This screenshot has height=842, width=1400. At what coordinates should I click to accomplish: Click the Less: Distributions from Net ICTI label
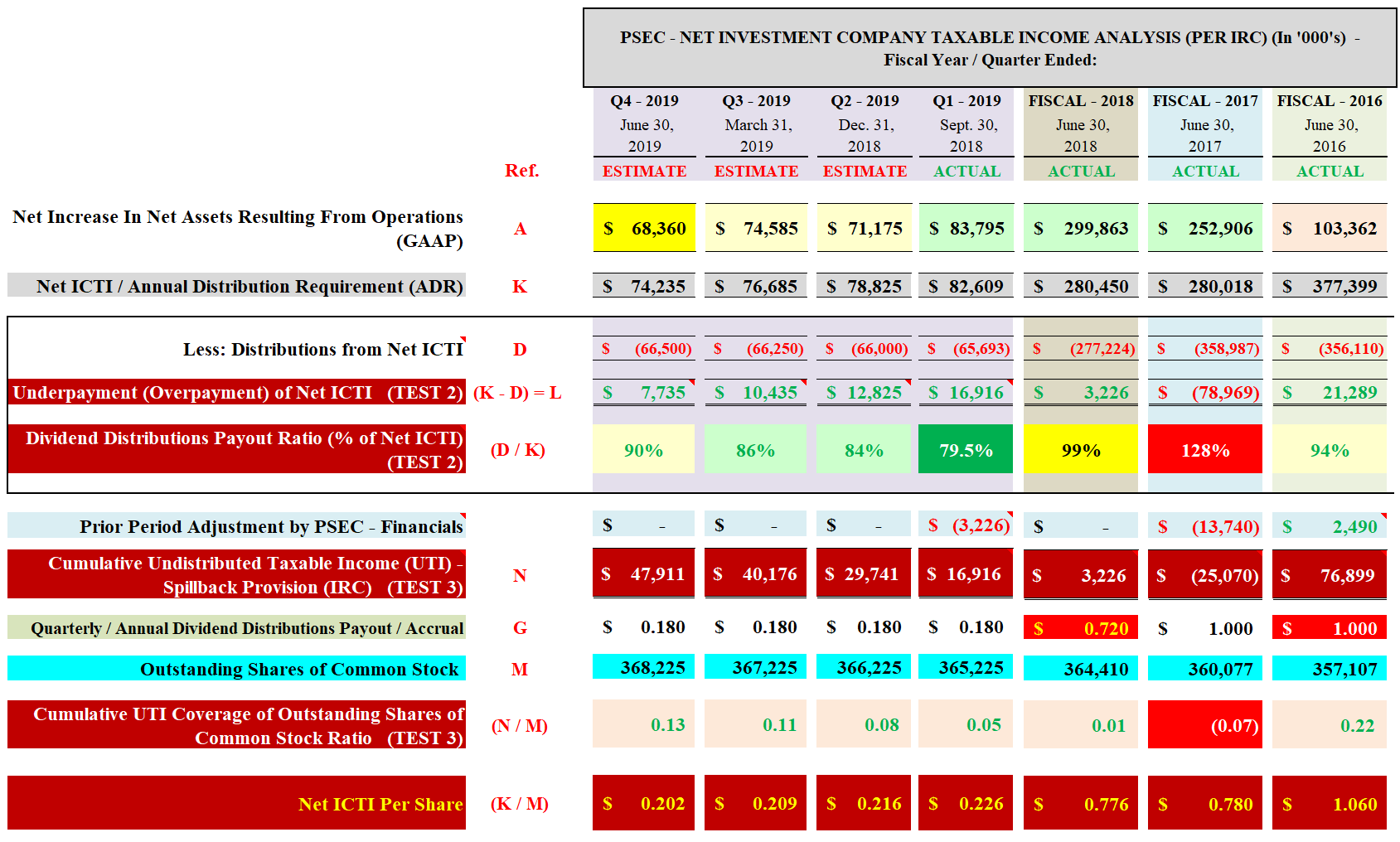tap(323, 349)
